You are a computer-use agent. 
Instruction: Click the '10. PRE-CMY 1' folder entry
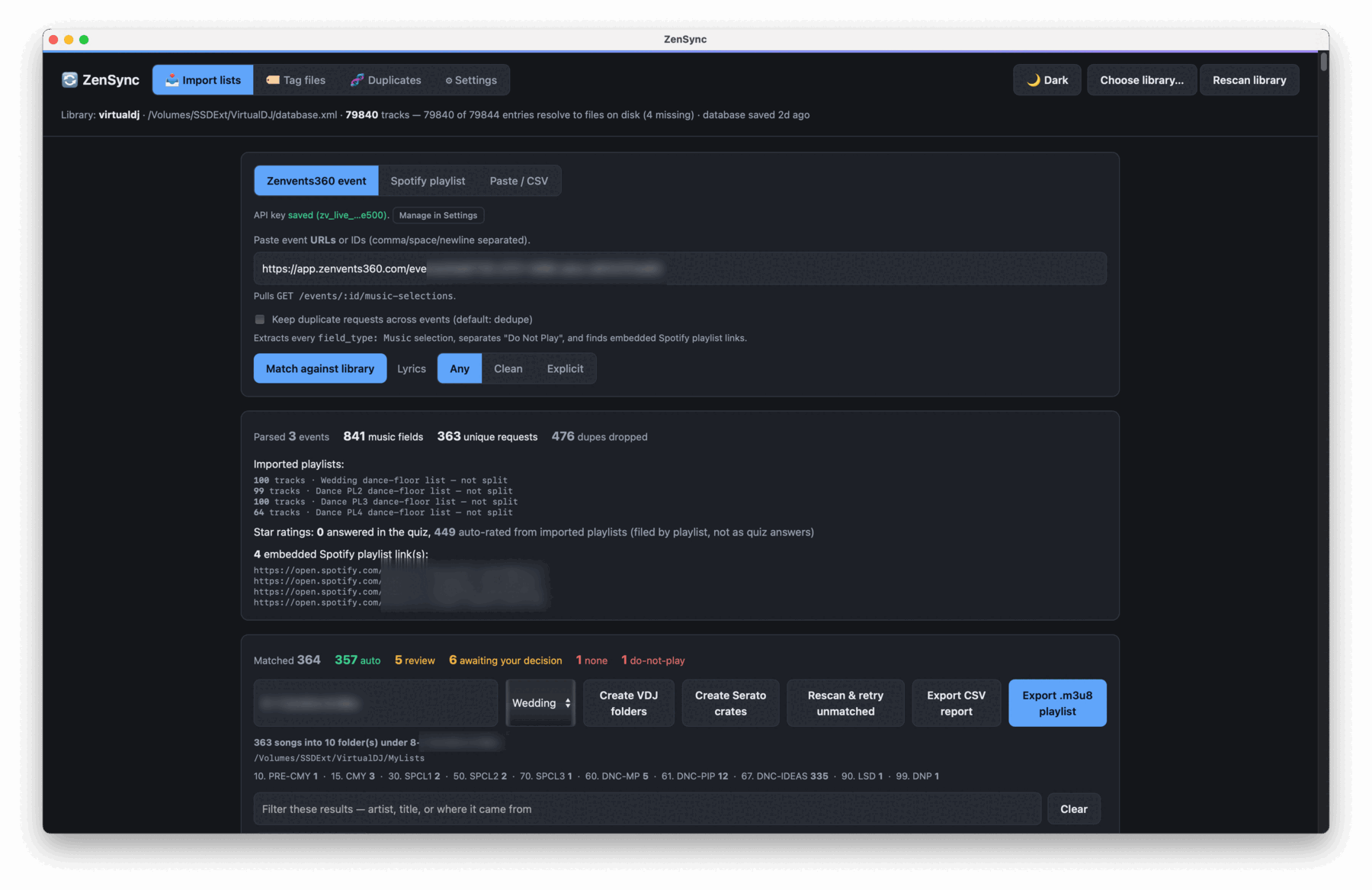286,776
